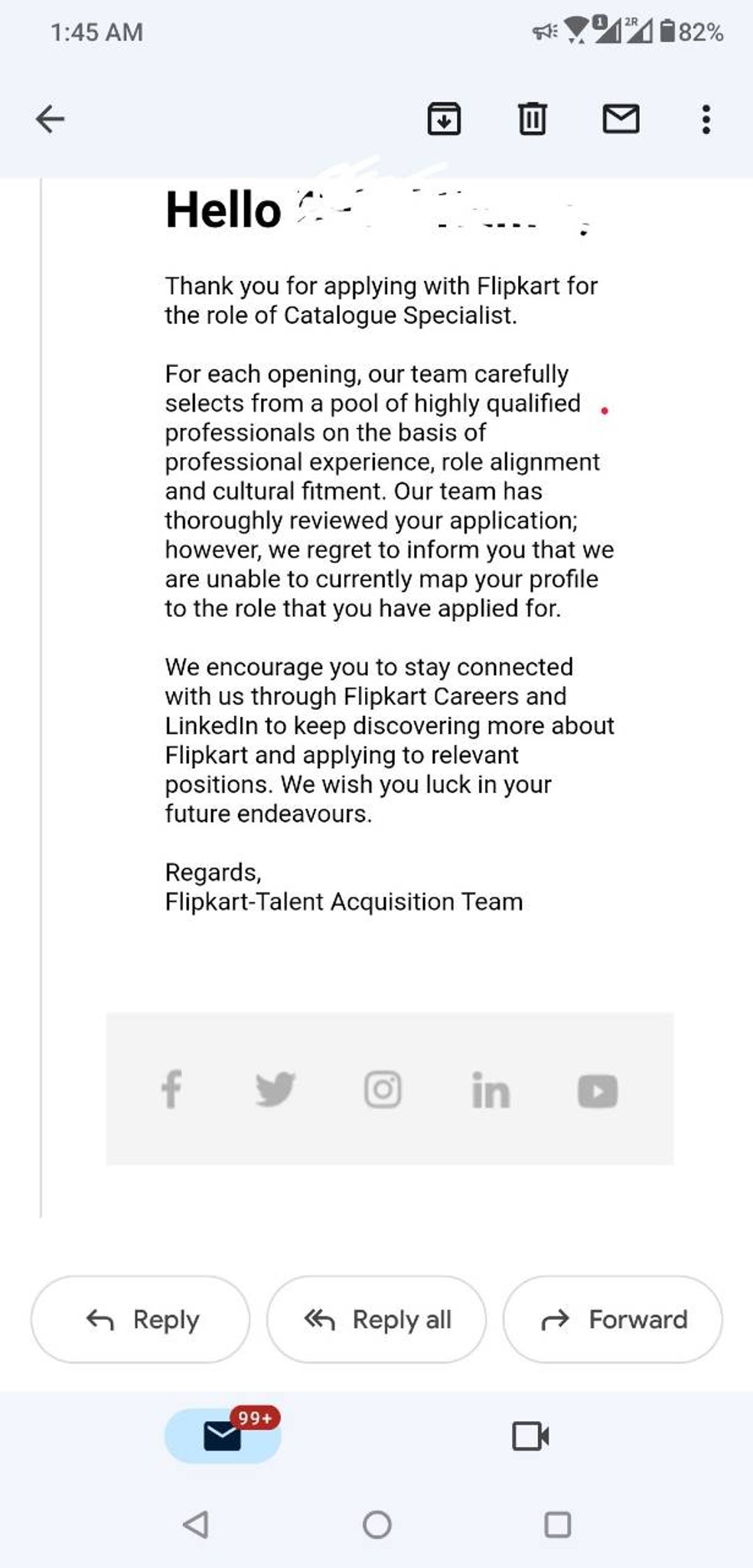Open Flipkart Instagram icon link
The width and height of the screenshot is (753, 1568).
(x=383, y=1089)
